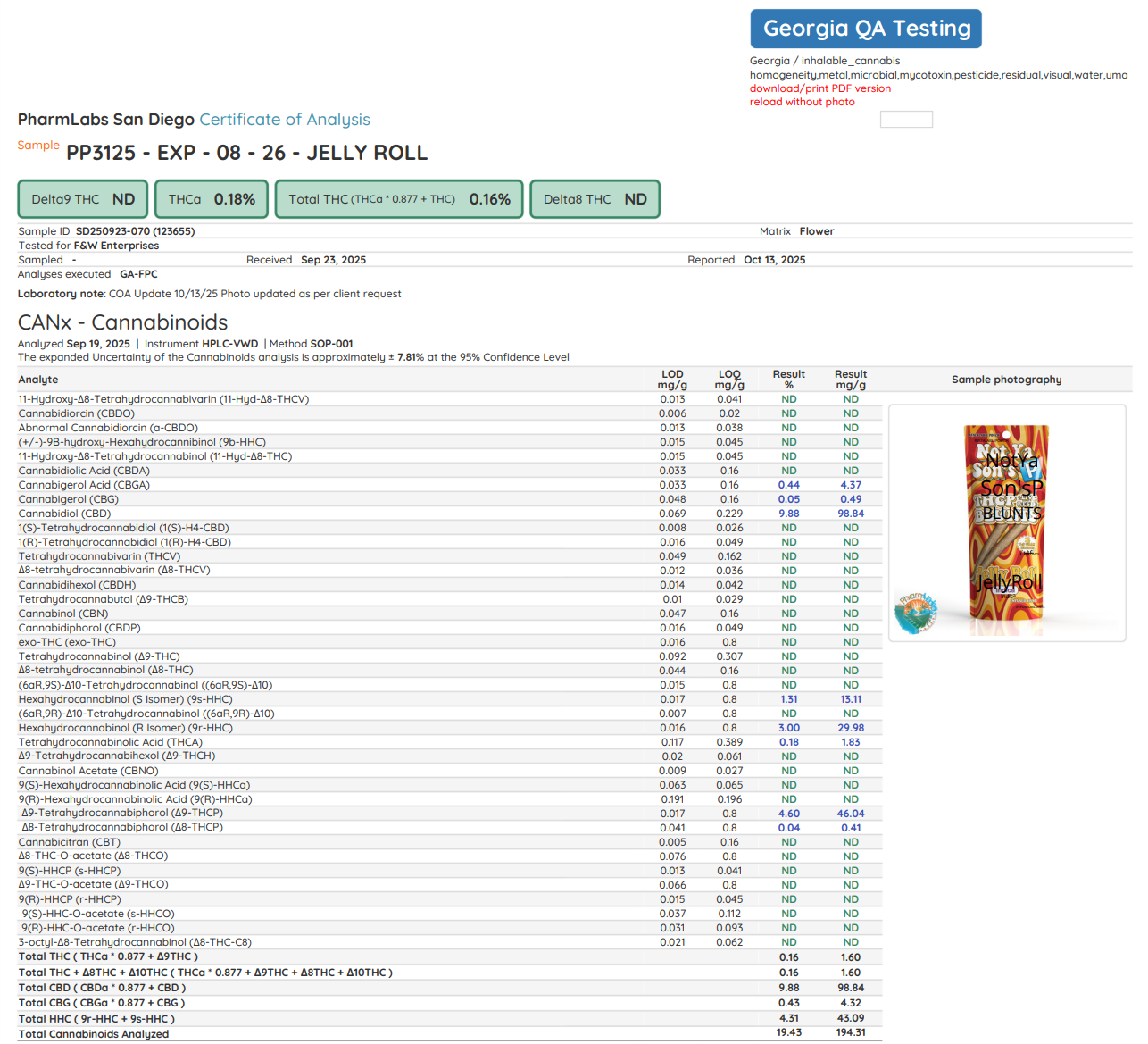1148x1044 pixels.
Task: Click the 9r-HHC result value 29.98
Action: coord(850,728)
